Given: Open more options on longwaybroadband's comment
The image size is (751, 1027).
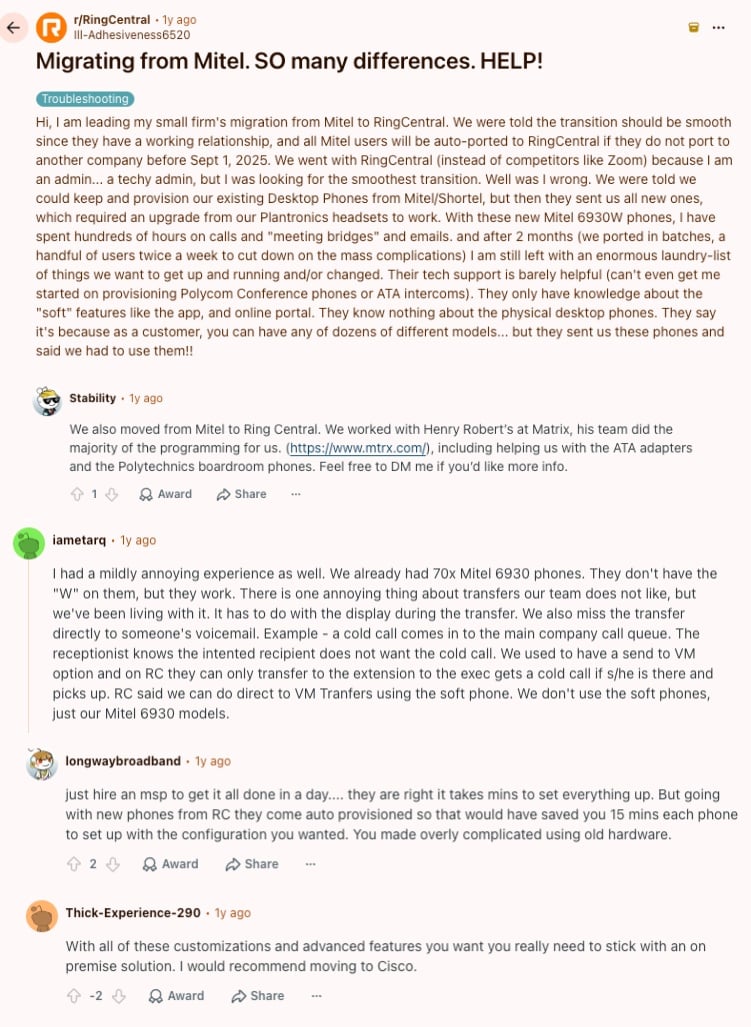Looking at the screenshot, I should click(x=310, y=864).
